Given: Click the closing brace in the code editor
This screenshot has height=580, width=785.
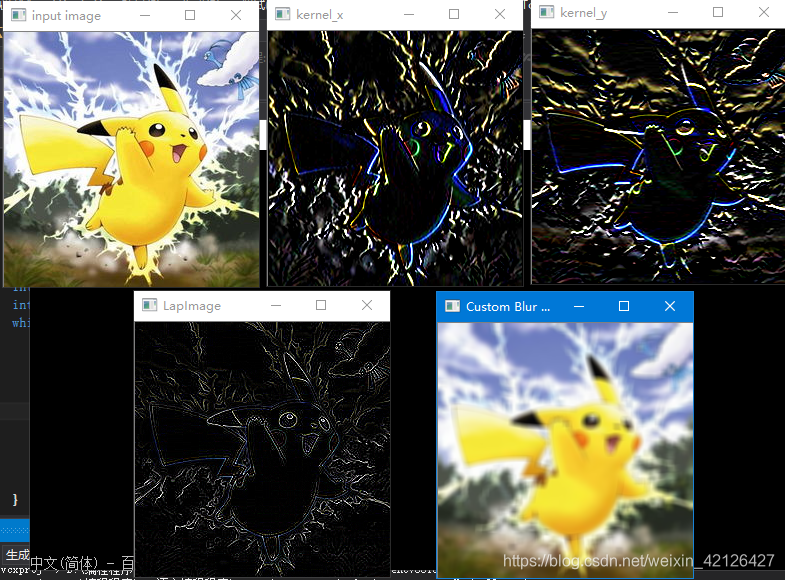Looking at the screenshot, I should click(x=15, y=499).
